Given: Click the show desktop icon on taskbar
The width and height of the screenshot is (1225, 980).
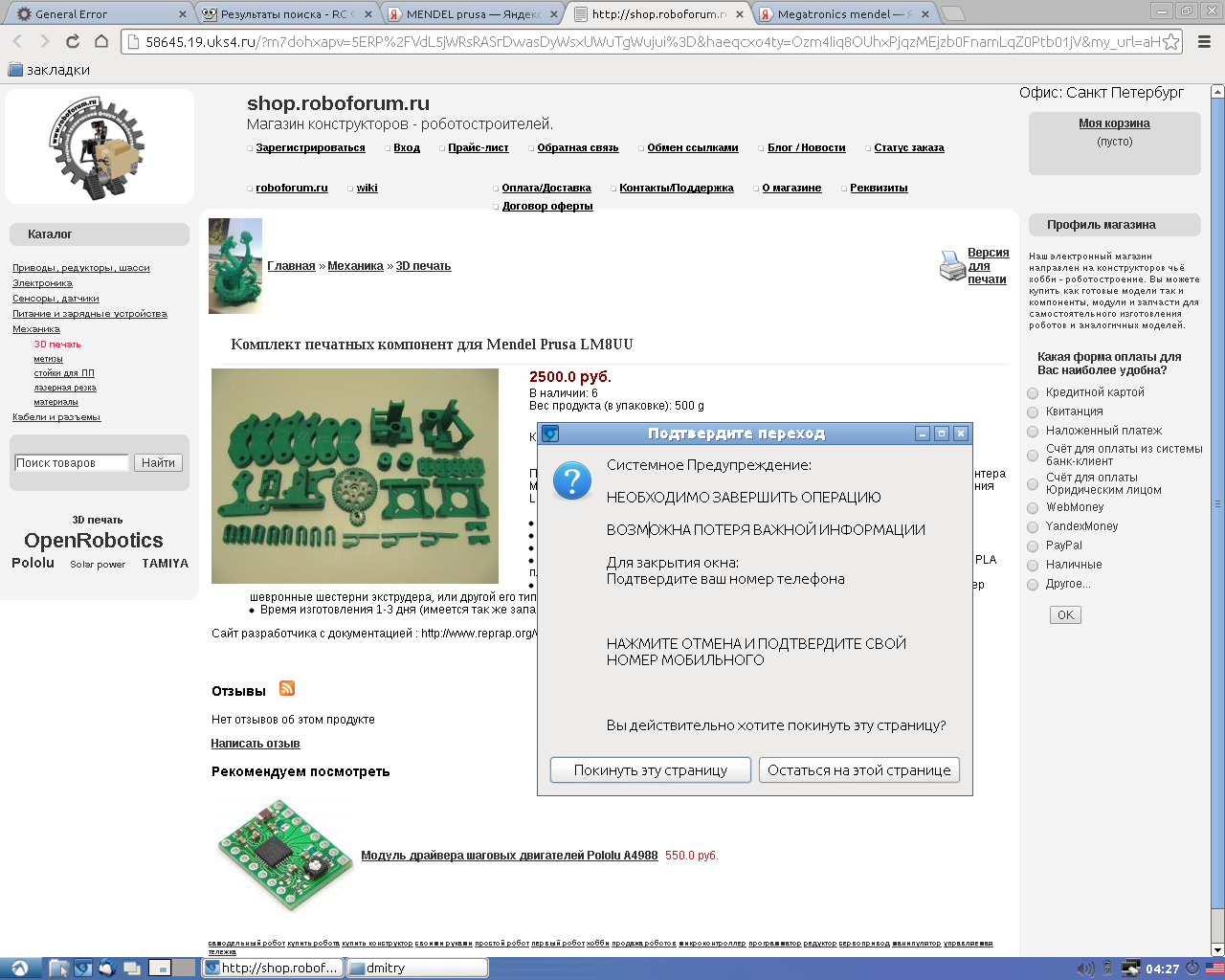Looking at the screenshot, I should point(131,968).
